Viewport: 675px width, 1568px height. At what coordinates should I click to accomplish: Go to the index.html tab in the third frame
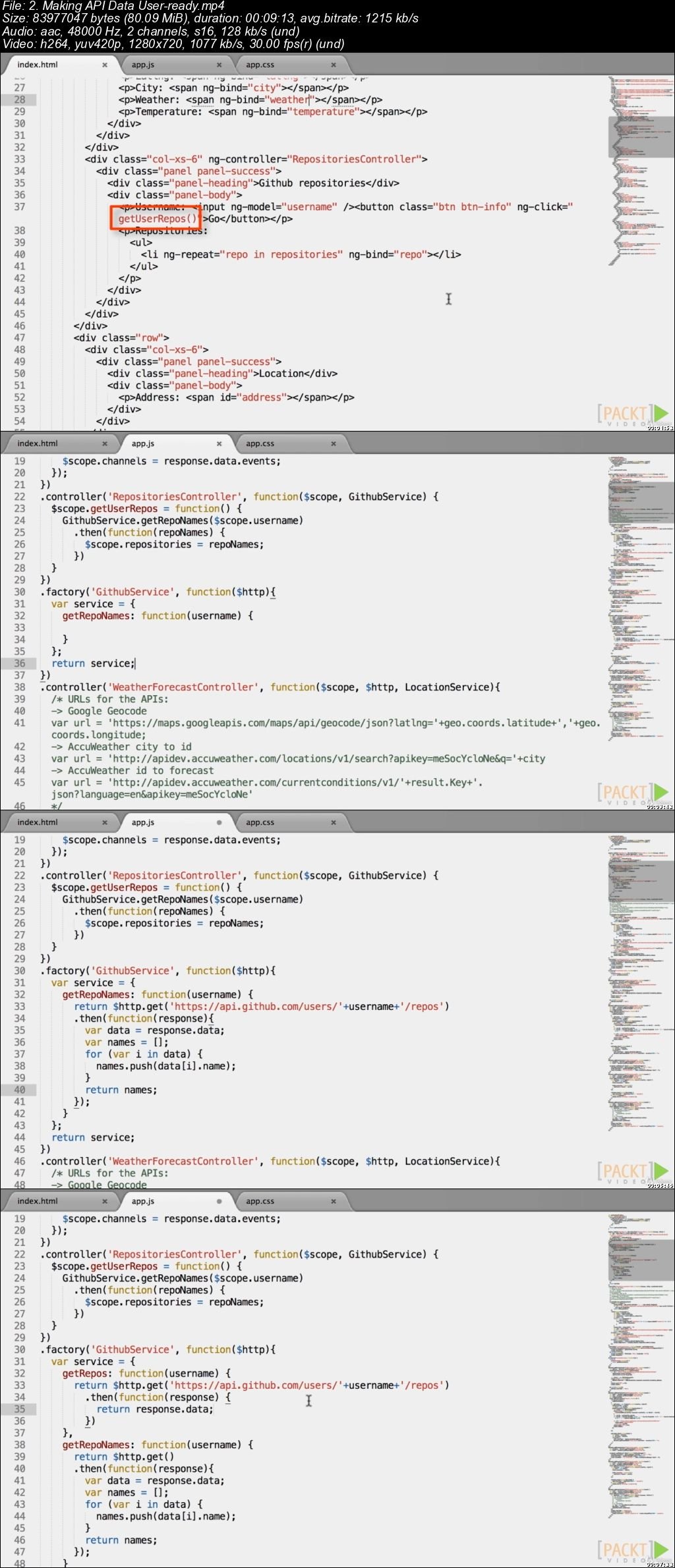(x=38, y=822)
